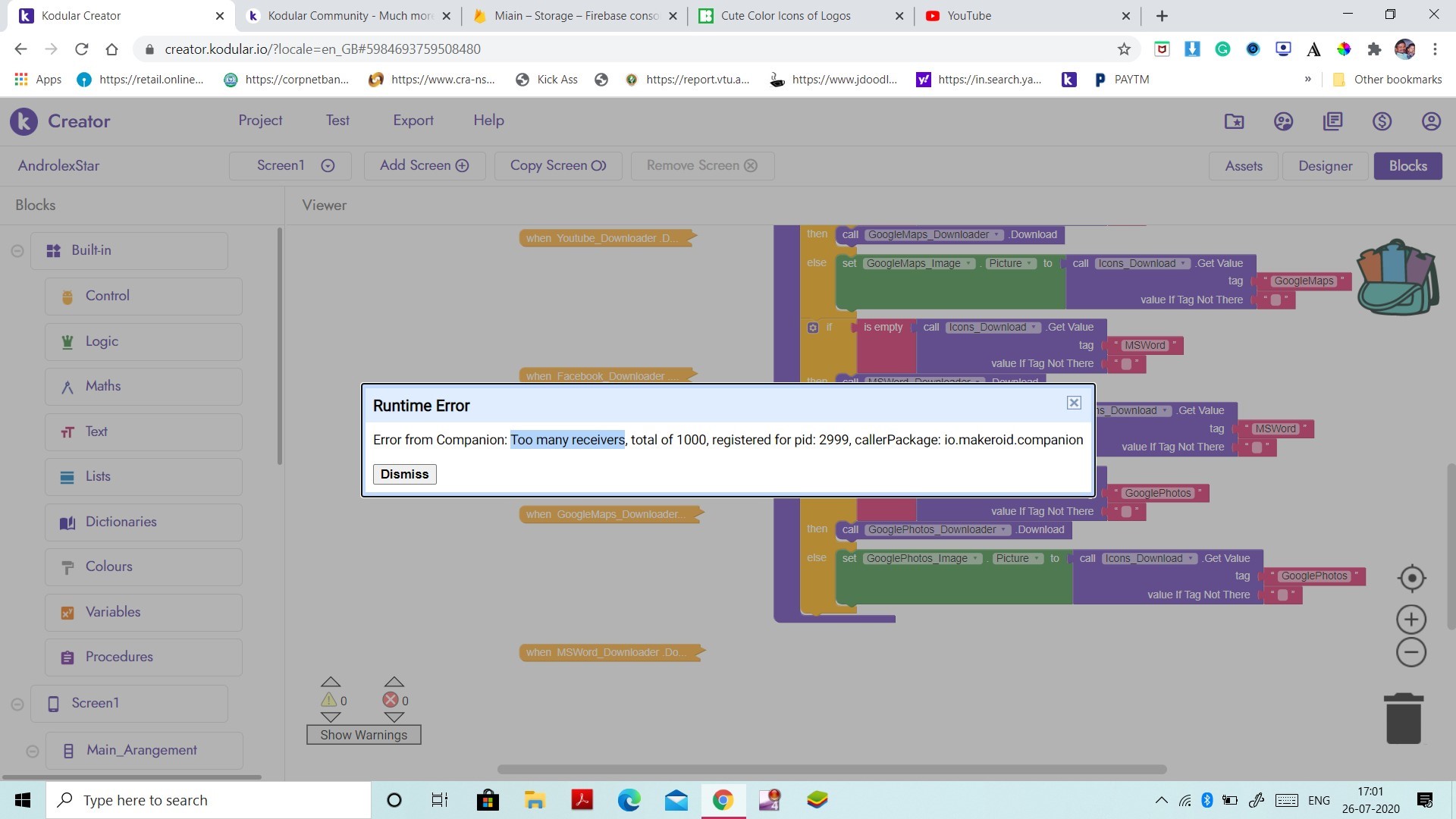1456x819 pixels.
Task: Open the Export menu
Action: pyautogui.click(x=413, y=120)
